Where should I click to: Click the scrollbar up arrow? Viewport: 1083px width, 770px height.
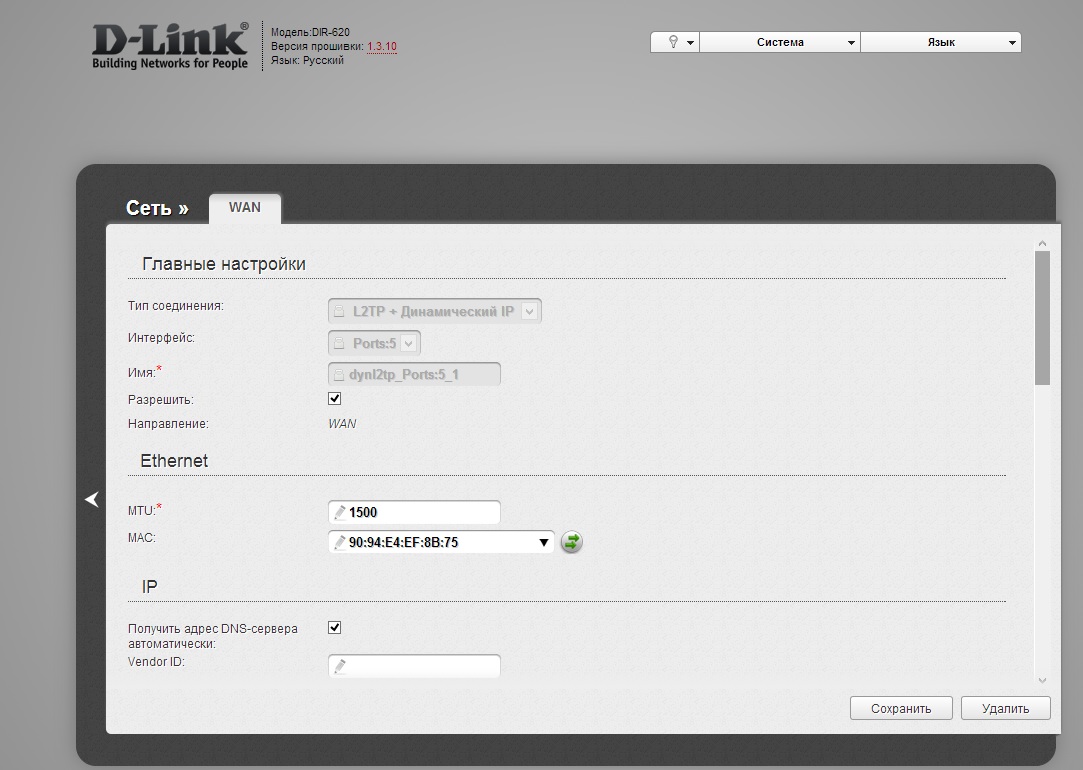coord(1042,243)
